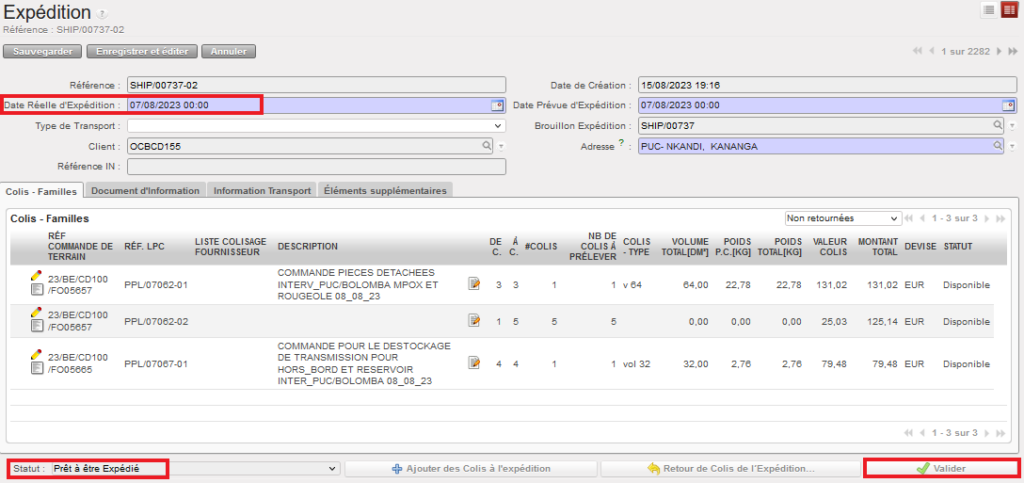Screen dimensions: 1024x483
Task: Open calendar picker for Date Prévue d'Expédition
Action: pos(1009,105)
